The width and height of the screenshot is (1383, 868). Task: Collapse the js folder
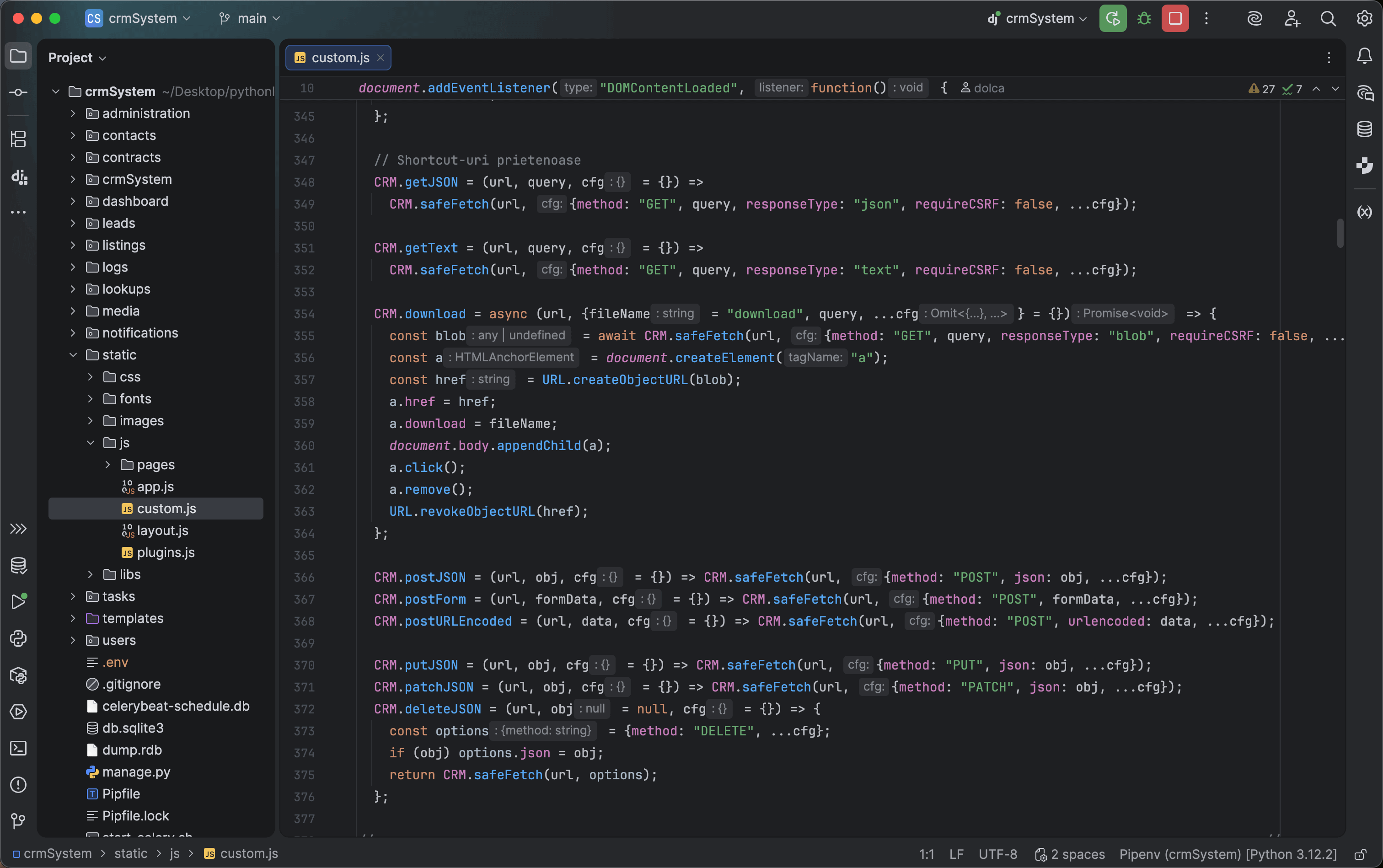pyautogui.click(x=90, y=443)
